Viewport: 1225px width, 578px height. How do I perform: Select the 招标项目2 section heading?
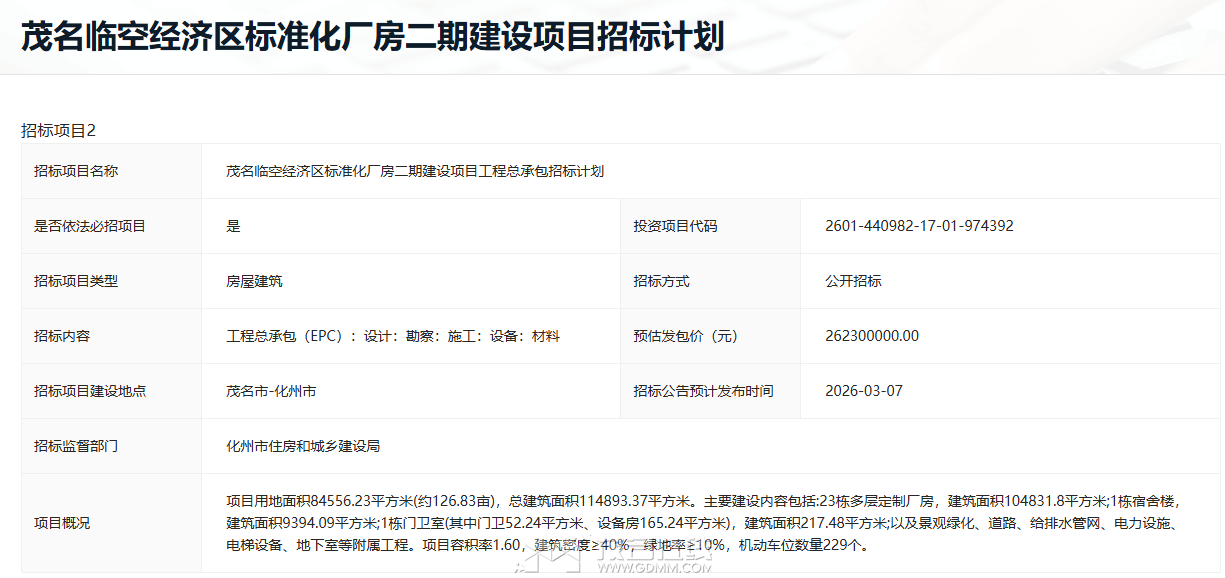click(58, 130)
